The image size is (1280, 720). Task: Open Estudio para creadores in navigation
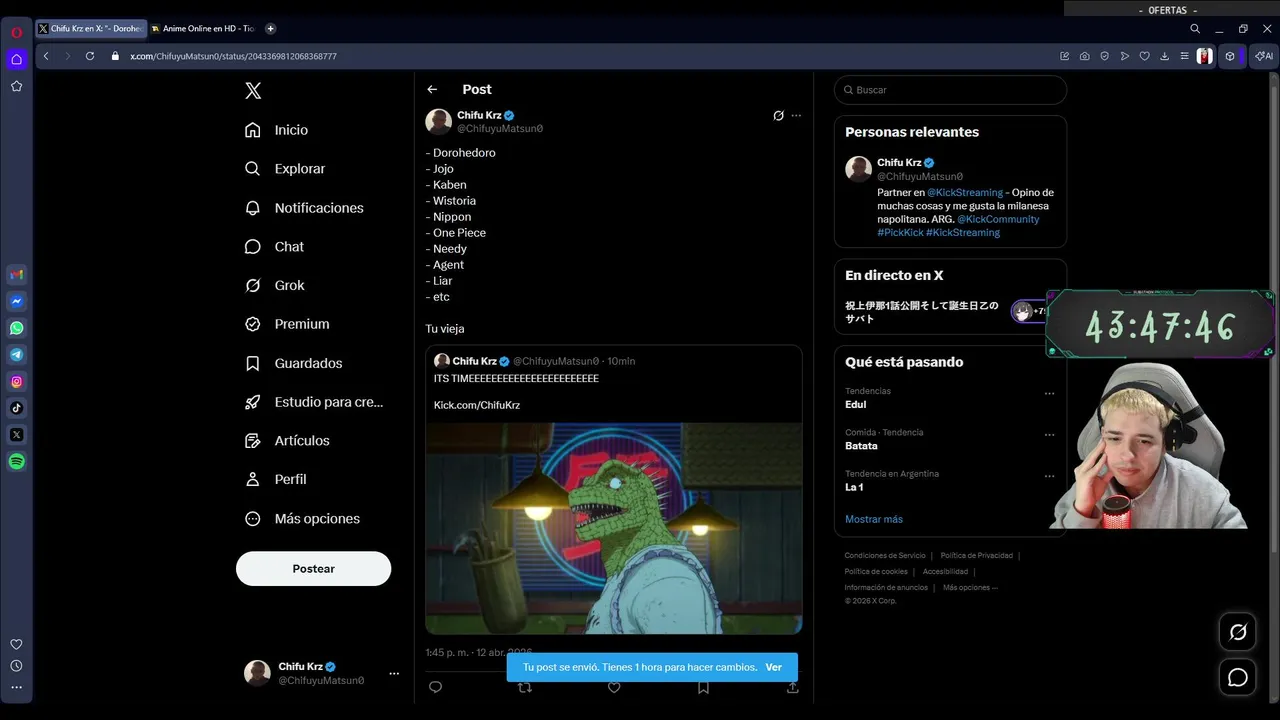point(315,402)
